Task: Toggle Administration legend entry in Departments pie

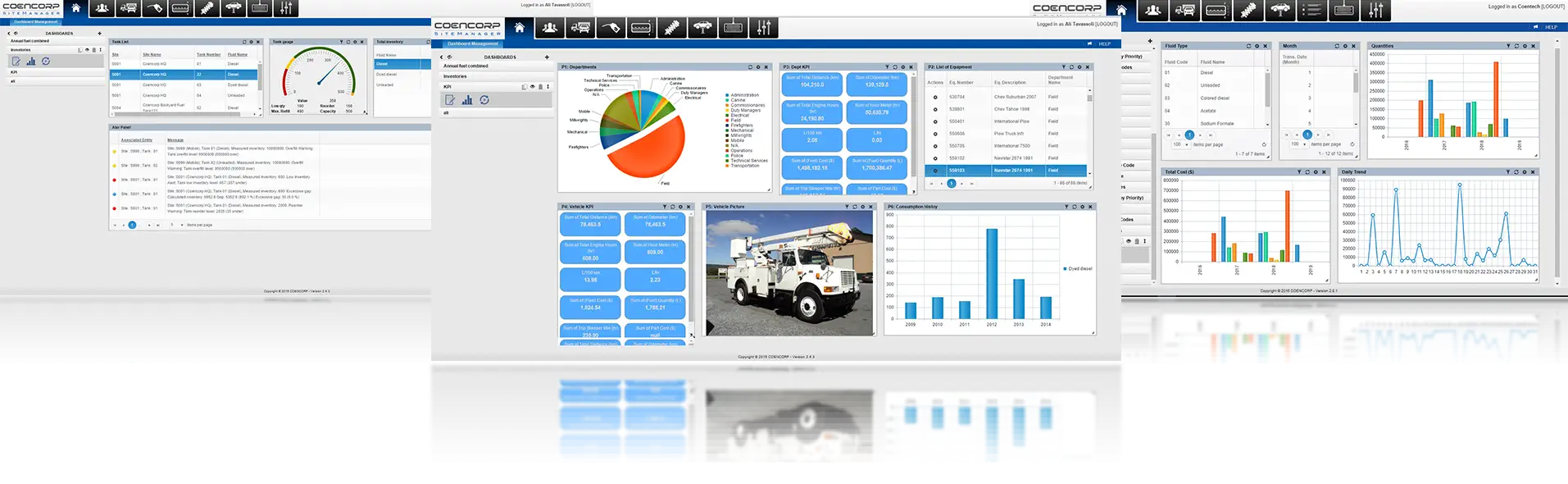Action: pyautogui.click(x=743, y=95)
